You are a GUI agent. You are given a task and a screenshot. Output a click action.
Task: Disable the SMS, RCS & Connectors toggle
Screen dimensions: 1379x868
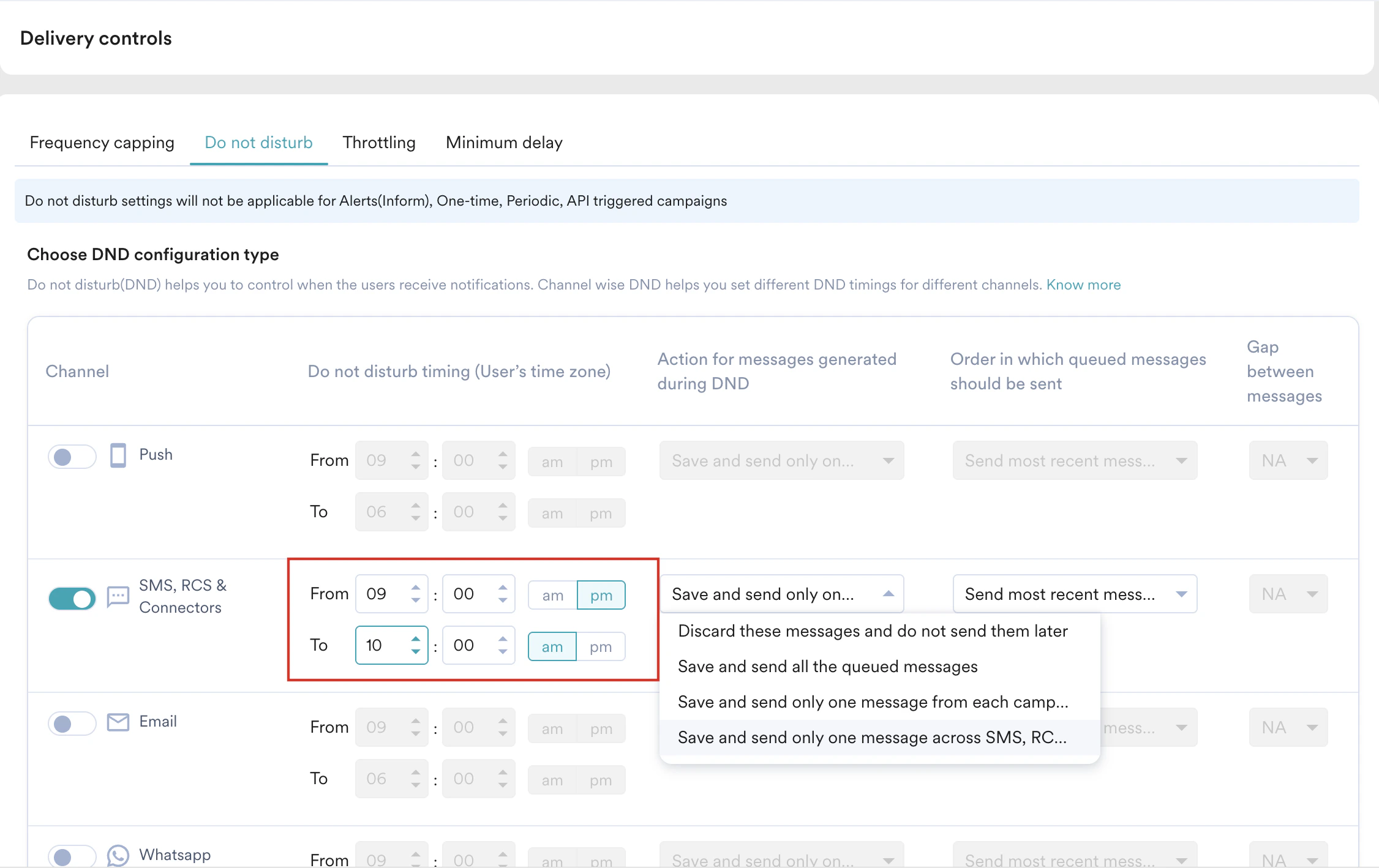(x=72, y=599)
